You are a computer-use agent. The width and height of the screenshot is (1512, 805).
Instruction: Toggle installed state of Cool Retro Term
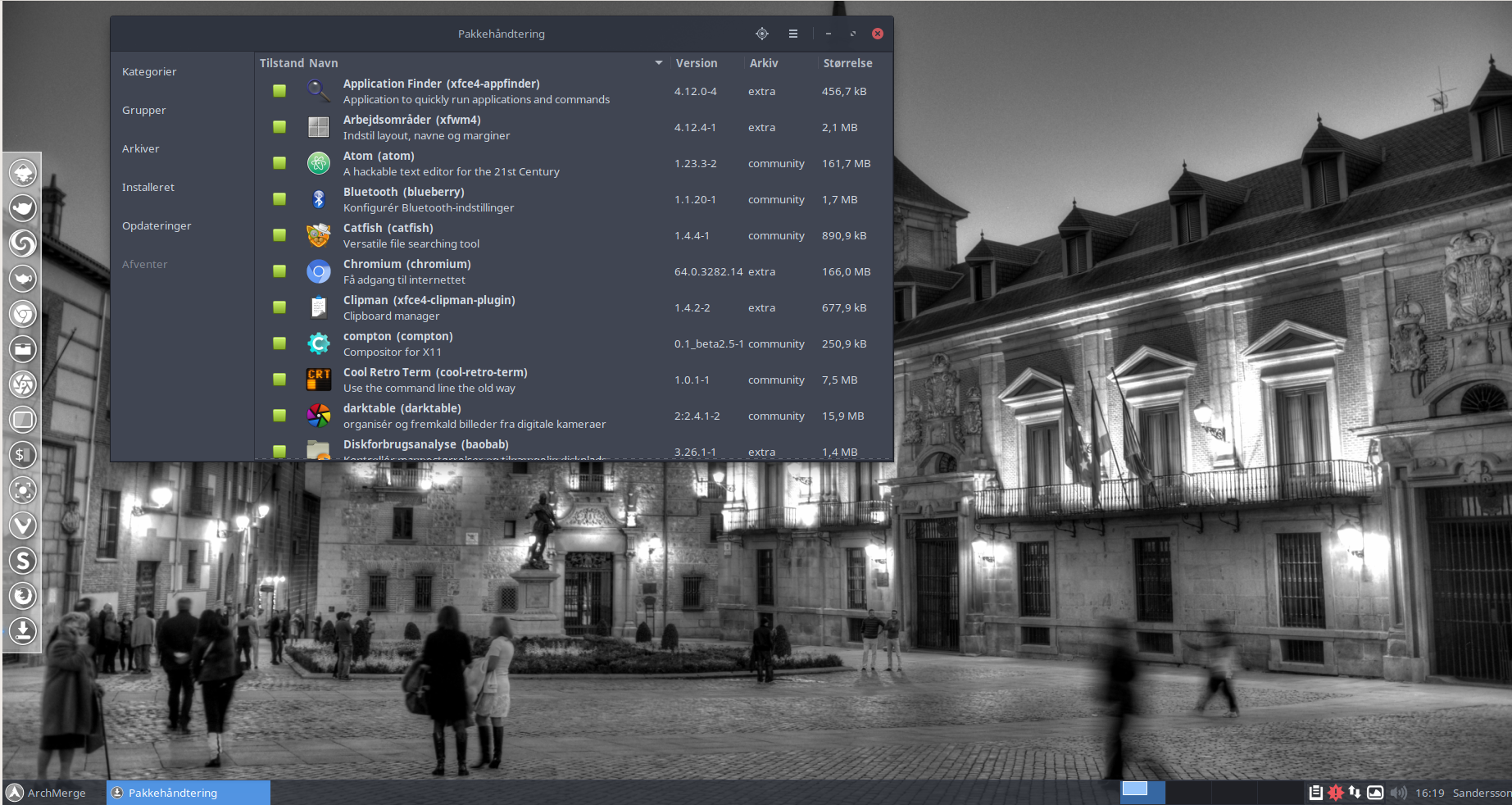[x=279, y=380]
